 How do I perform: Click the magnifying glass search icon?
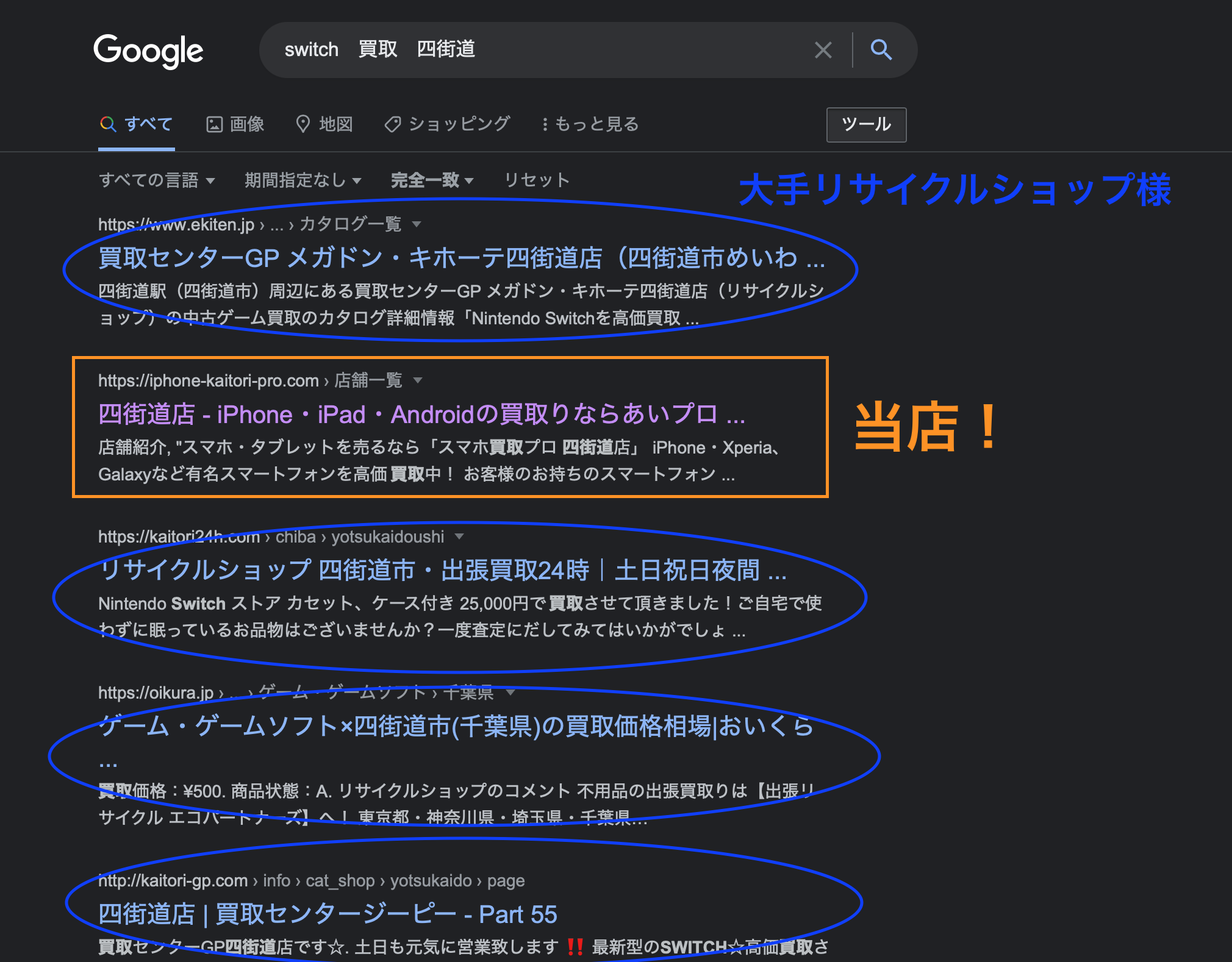(881, 50)
